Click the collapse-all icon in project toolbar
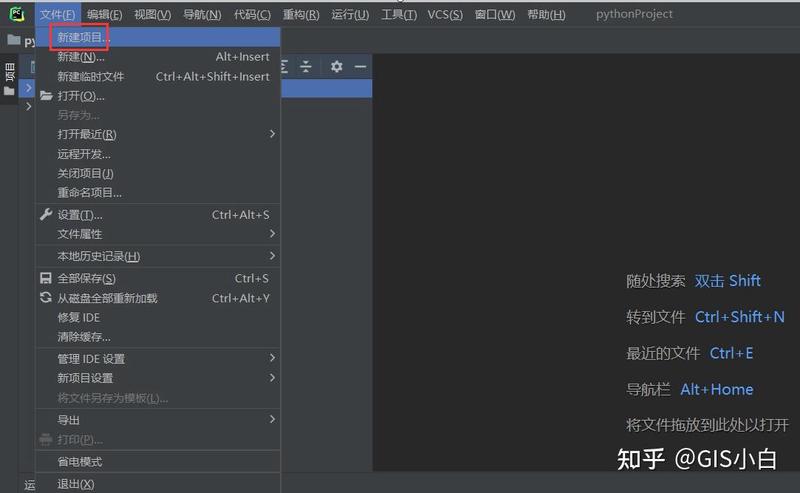800x493 pixels. coord(306,66)
